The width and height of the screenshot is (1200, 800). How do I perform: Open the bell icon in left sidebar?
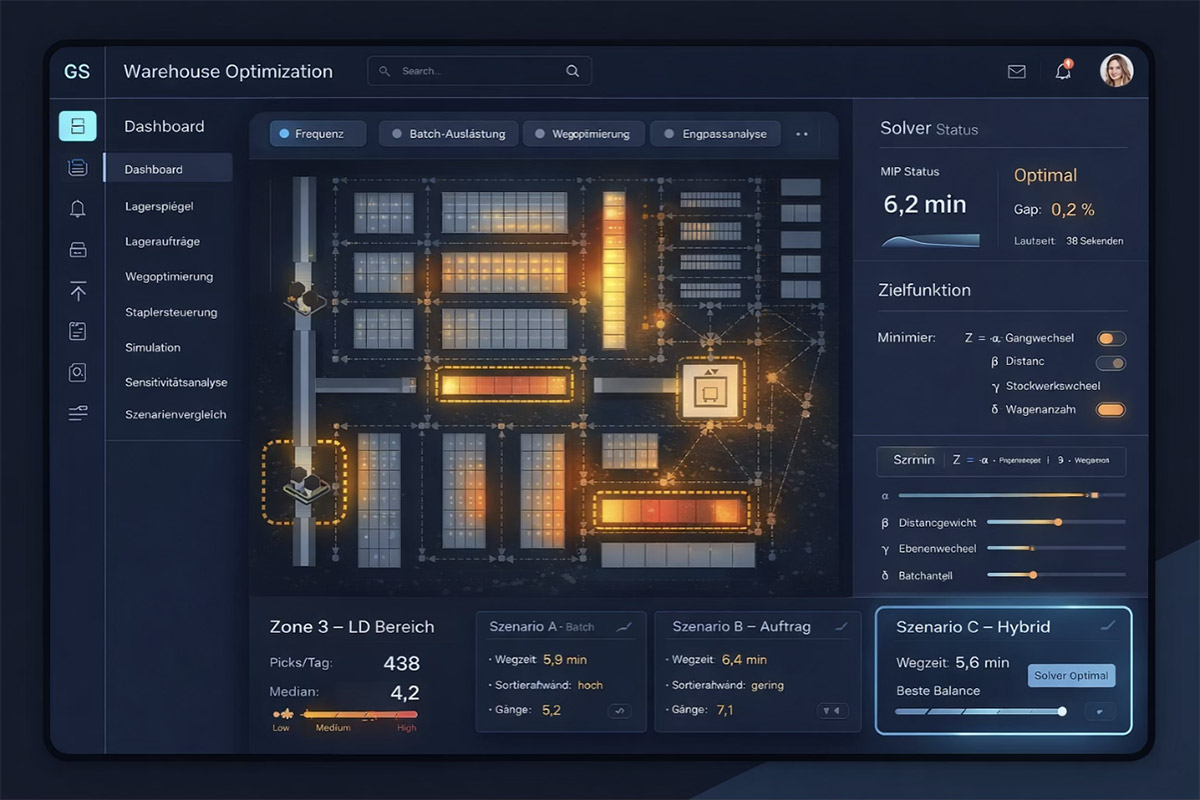(x=77, y=208)
